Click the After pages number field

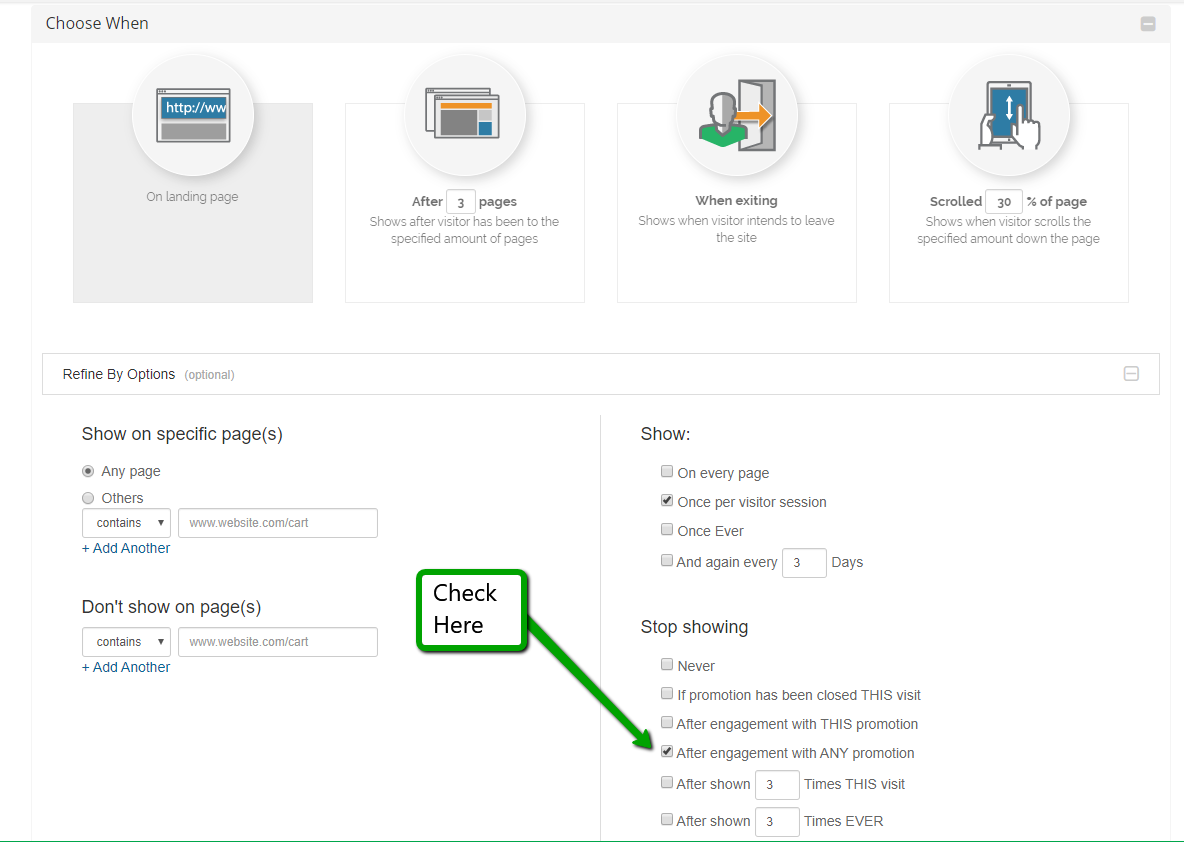(x=460, y=202)
